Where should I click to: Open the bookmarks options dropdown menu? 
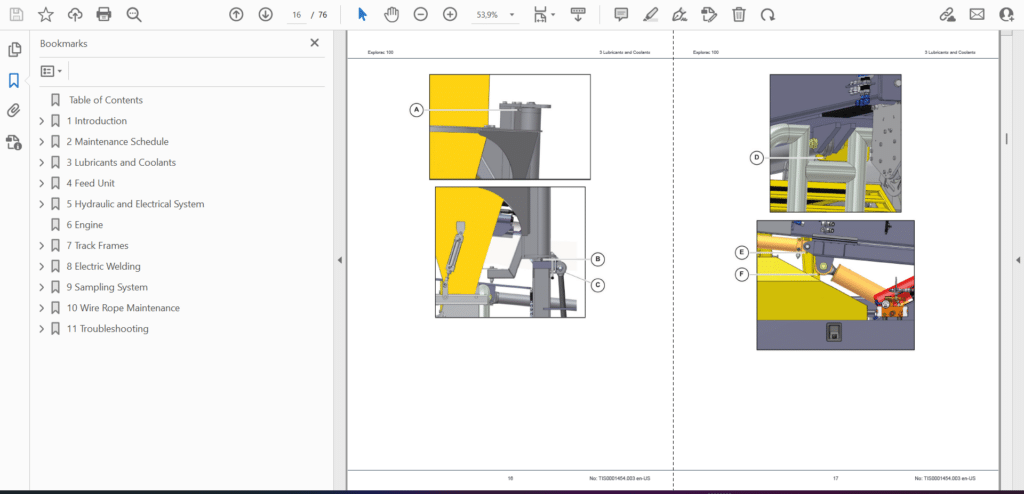click(52, 71)
